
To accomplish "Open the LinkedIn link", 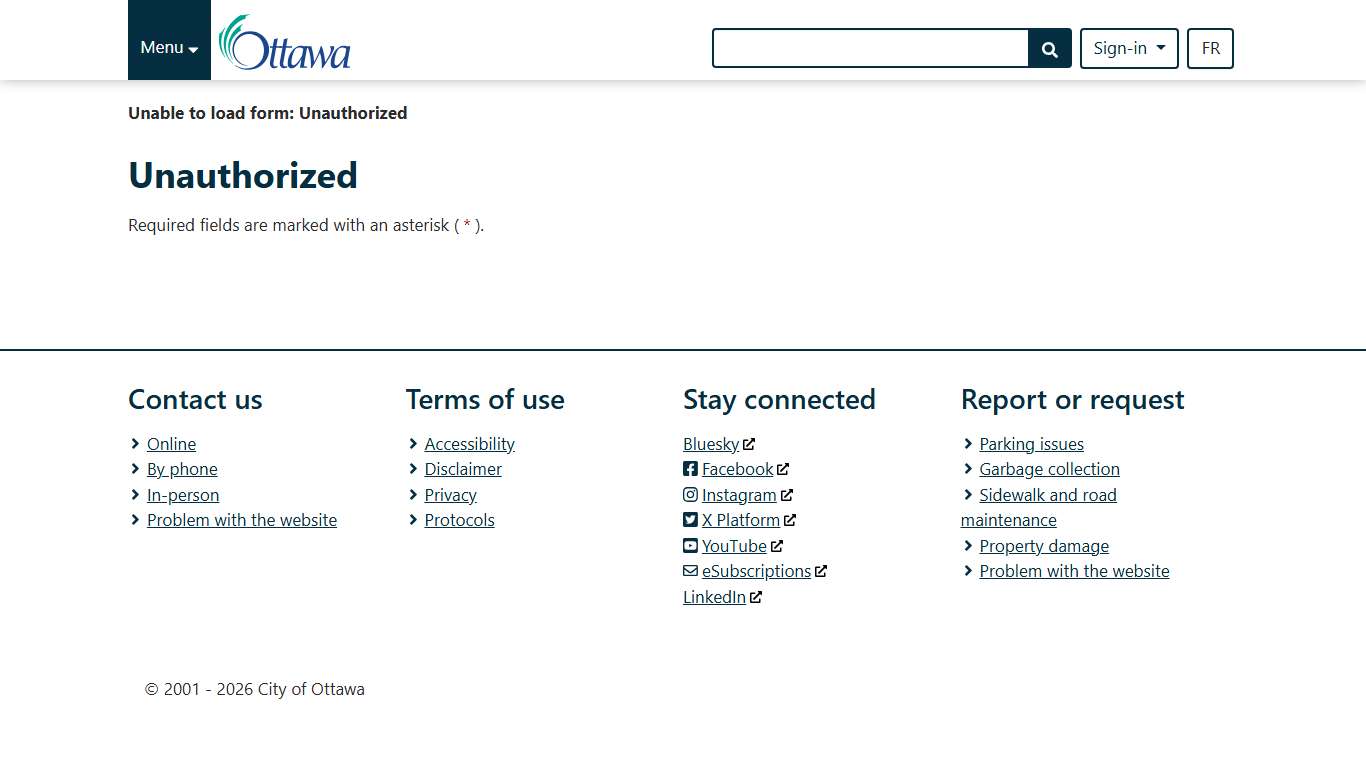I will pos(714,597).
